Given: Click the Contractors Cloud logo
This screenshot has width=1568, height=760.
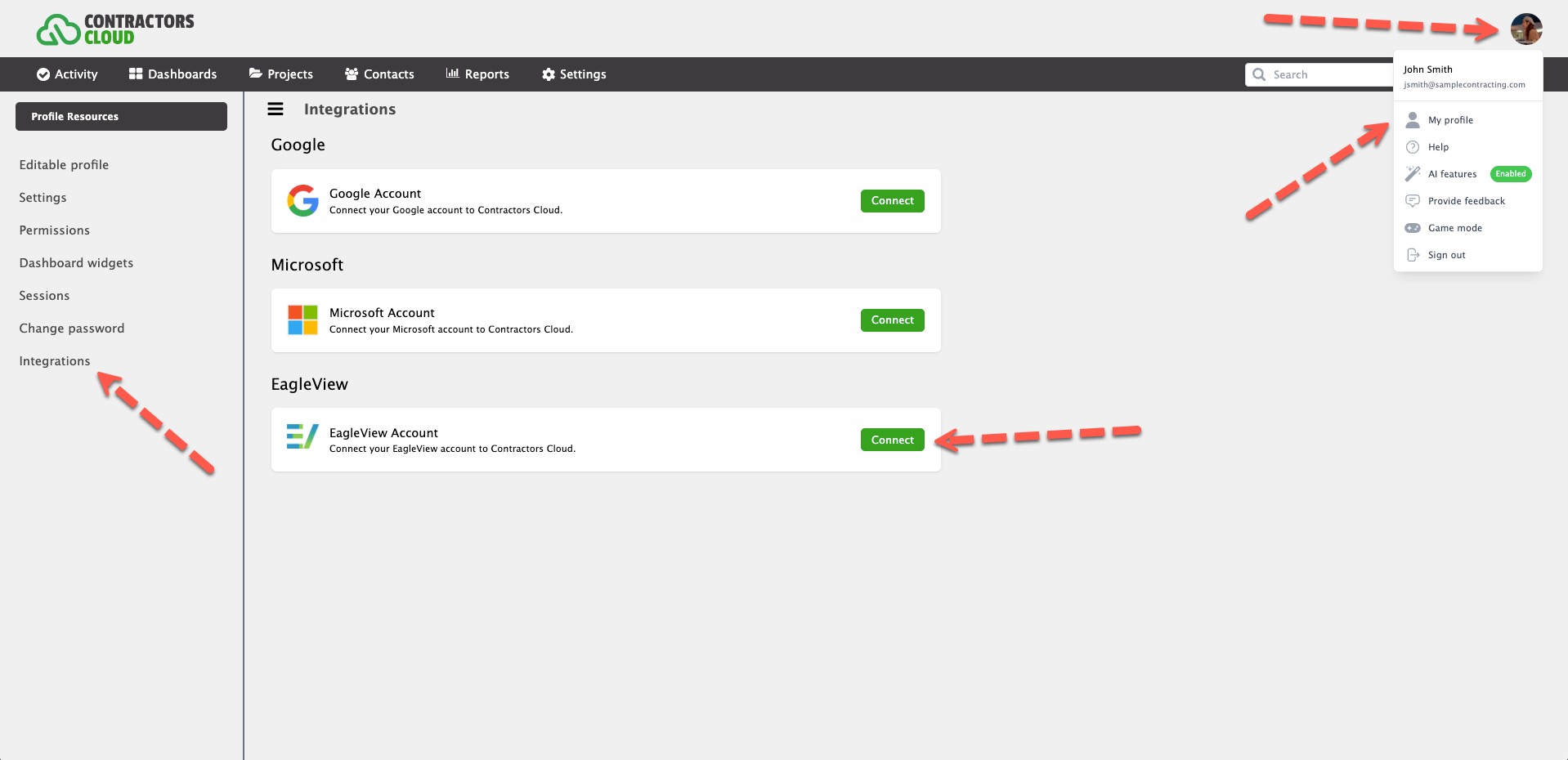Looking at the screenshot, I should coord(115,29).
